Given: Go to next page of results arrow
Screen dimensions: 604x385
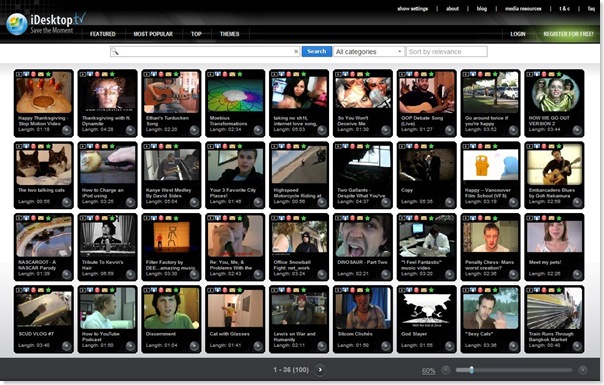Looking at the screenshot, I should click(320, 370).
